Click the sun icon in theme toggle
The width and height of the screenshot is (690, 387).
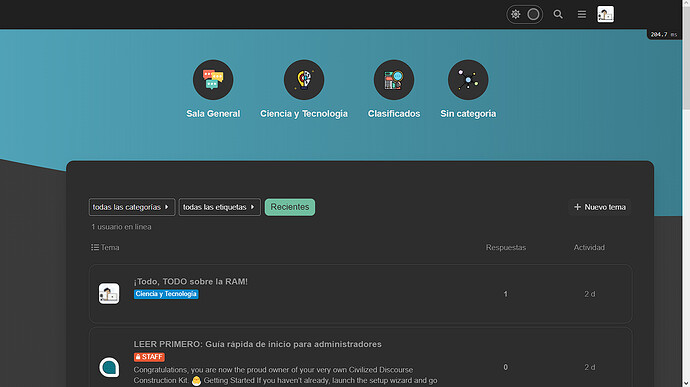(515, 15)
